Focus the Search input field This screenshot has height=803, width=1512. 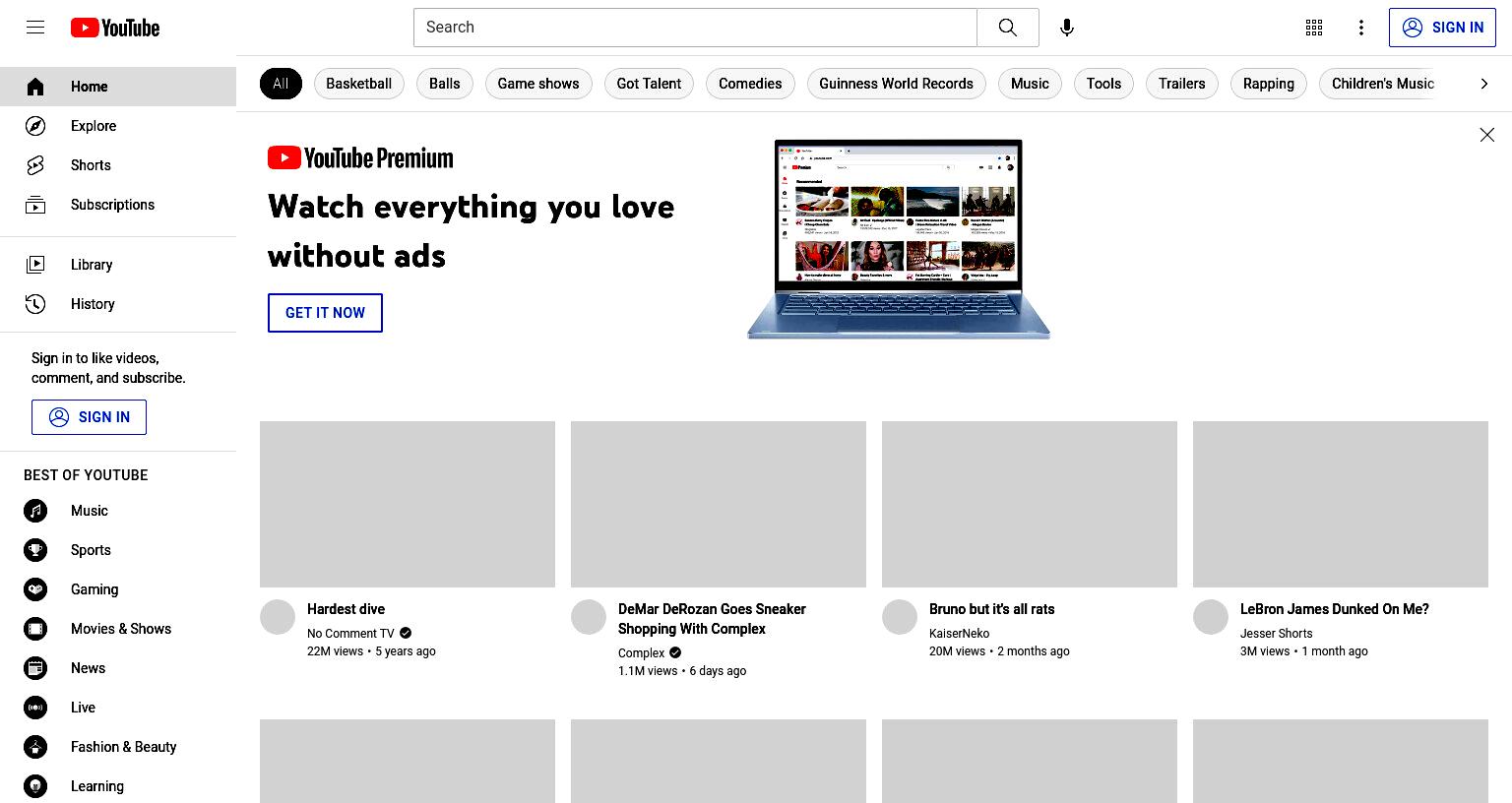coord(695,28)
